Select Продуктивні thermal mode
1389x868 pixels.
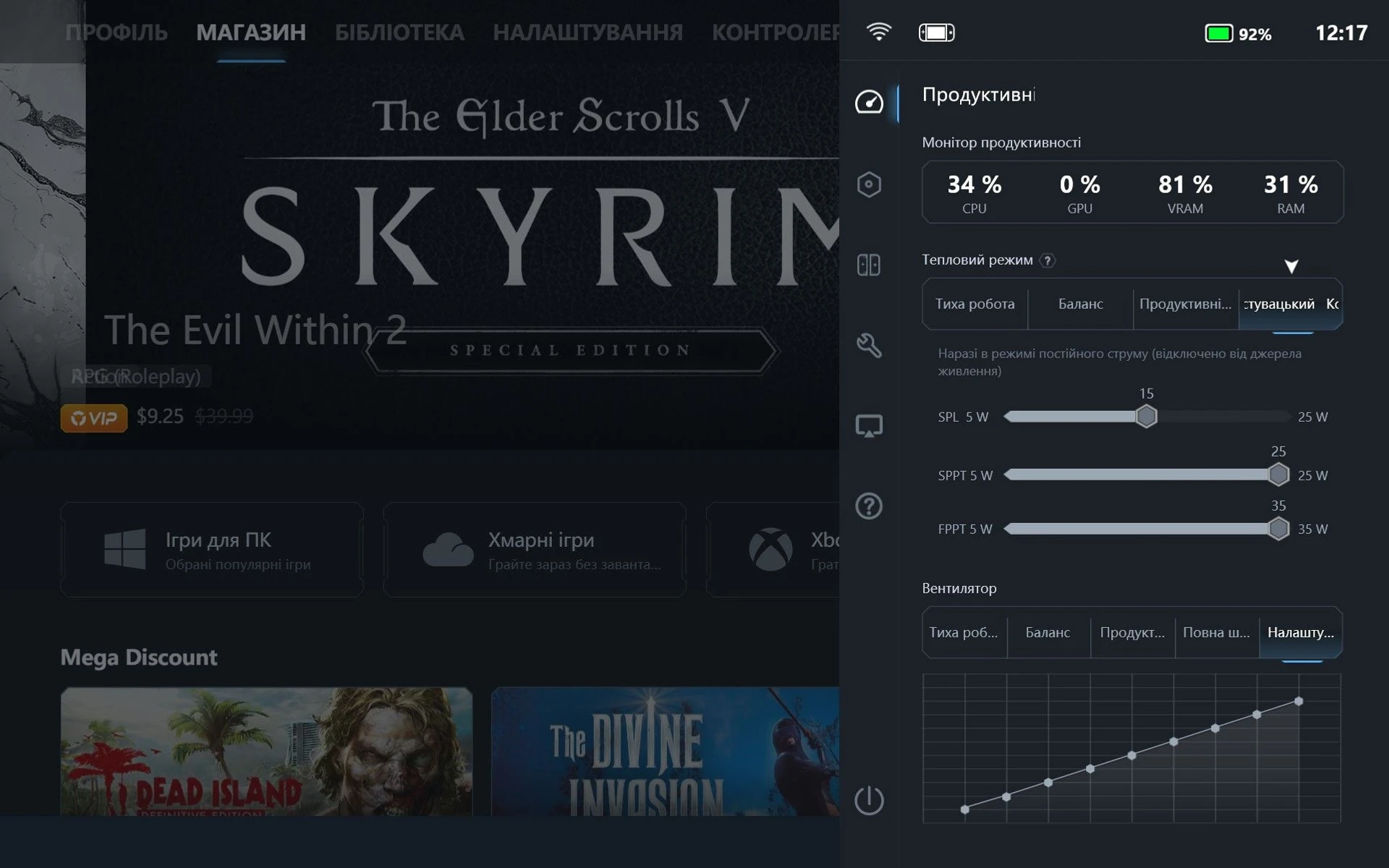pyautogui.click(x=1186, y=304)
